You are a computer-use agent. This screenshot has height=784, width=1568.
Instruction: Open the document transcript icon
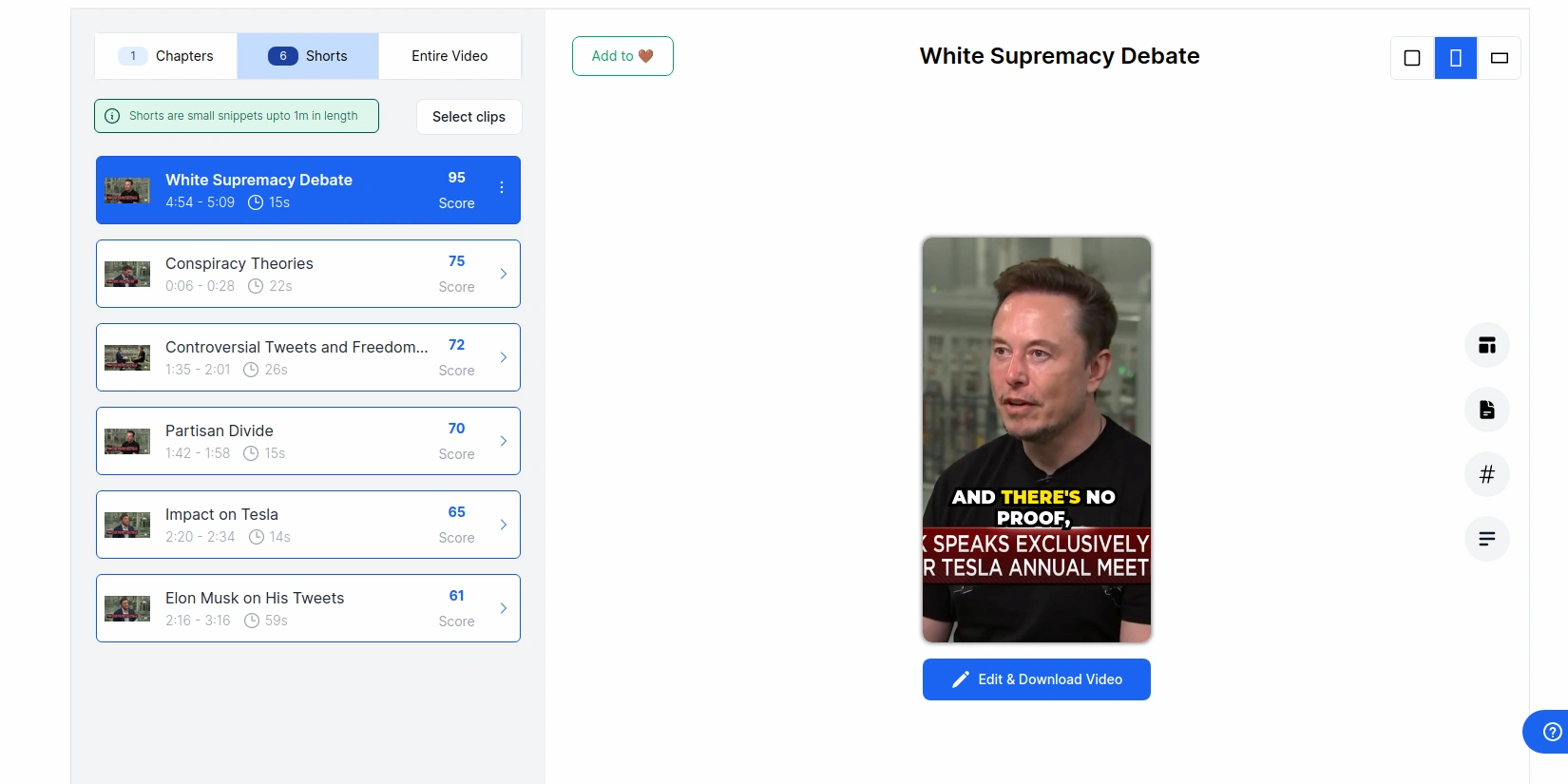(x=1487, y=410)
